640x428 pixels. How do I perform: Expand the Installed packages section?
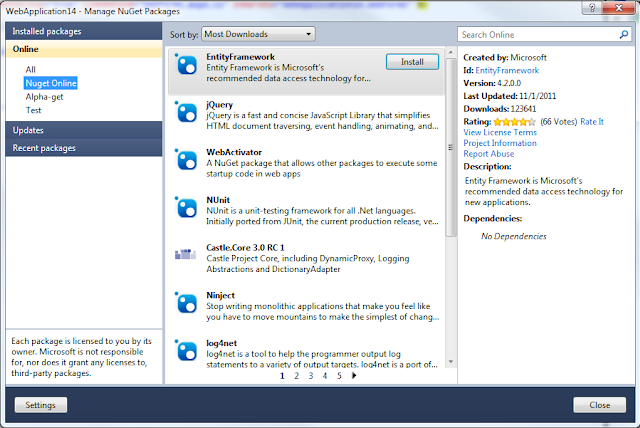84,31
